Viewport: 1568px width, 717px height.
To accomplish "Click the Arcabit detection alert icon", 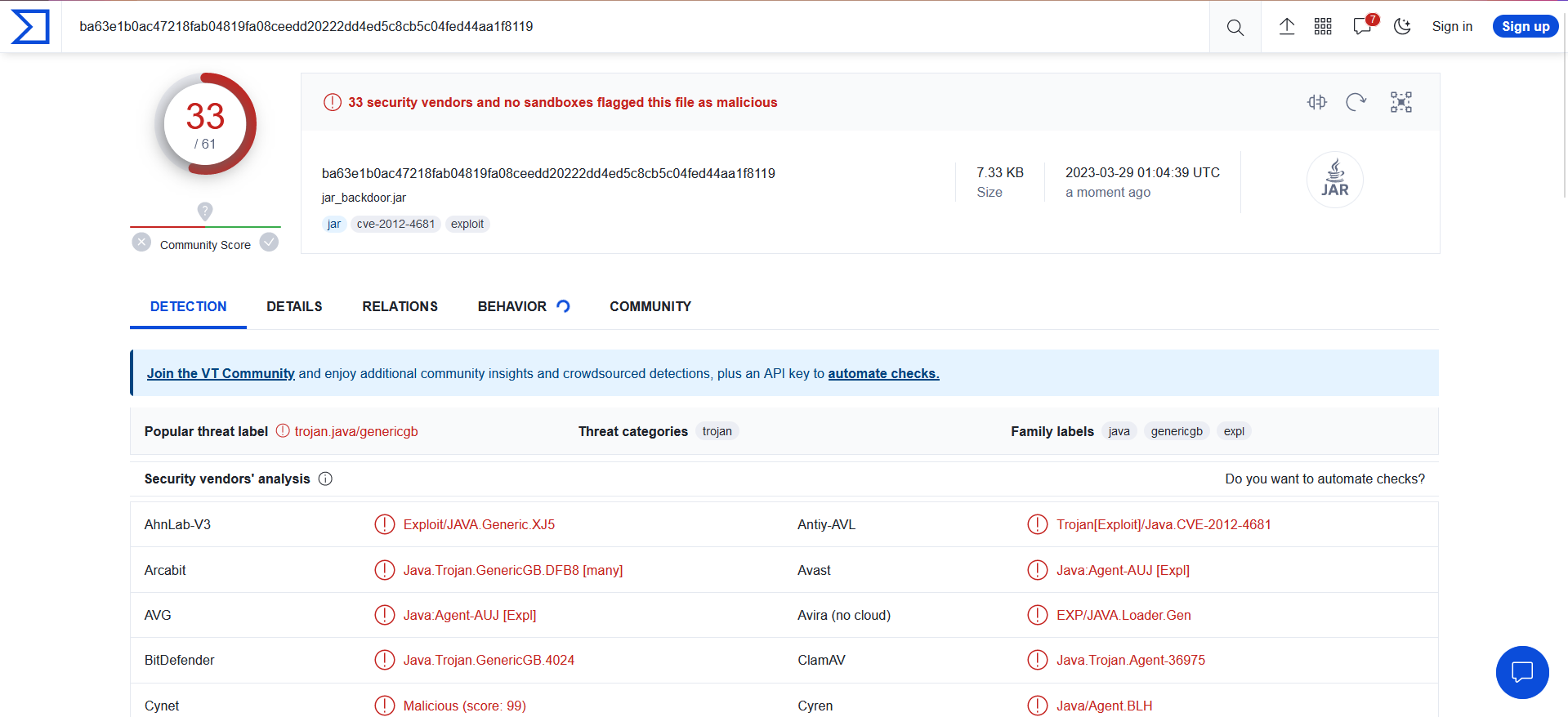I will [385, 570].
